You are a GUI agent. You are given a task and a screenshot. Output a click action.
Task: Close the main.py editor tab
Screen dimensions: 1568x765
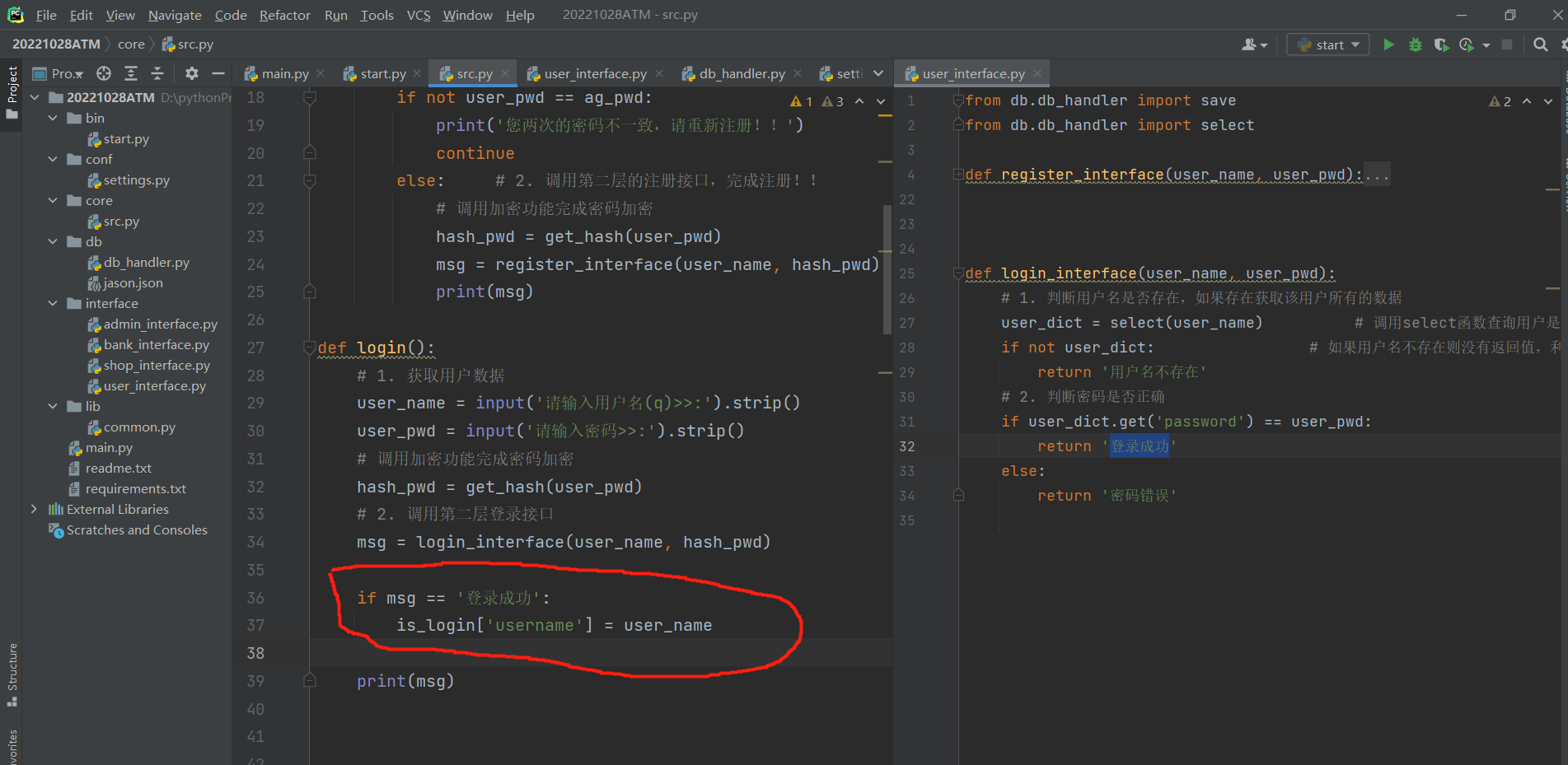pyautogui.click(x=321, y=73)
